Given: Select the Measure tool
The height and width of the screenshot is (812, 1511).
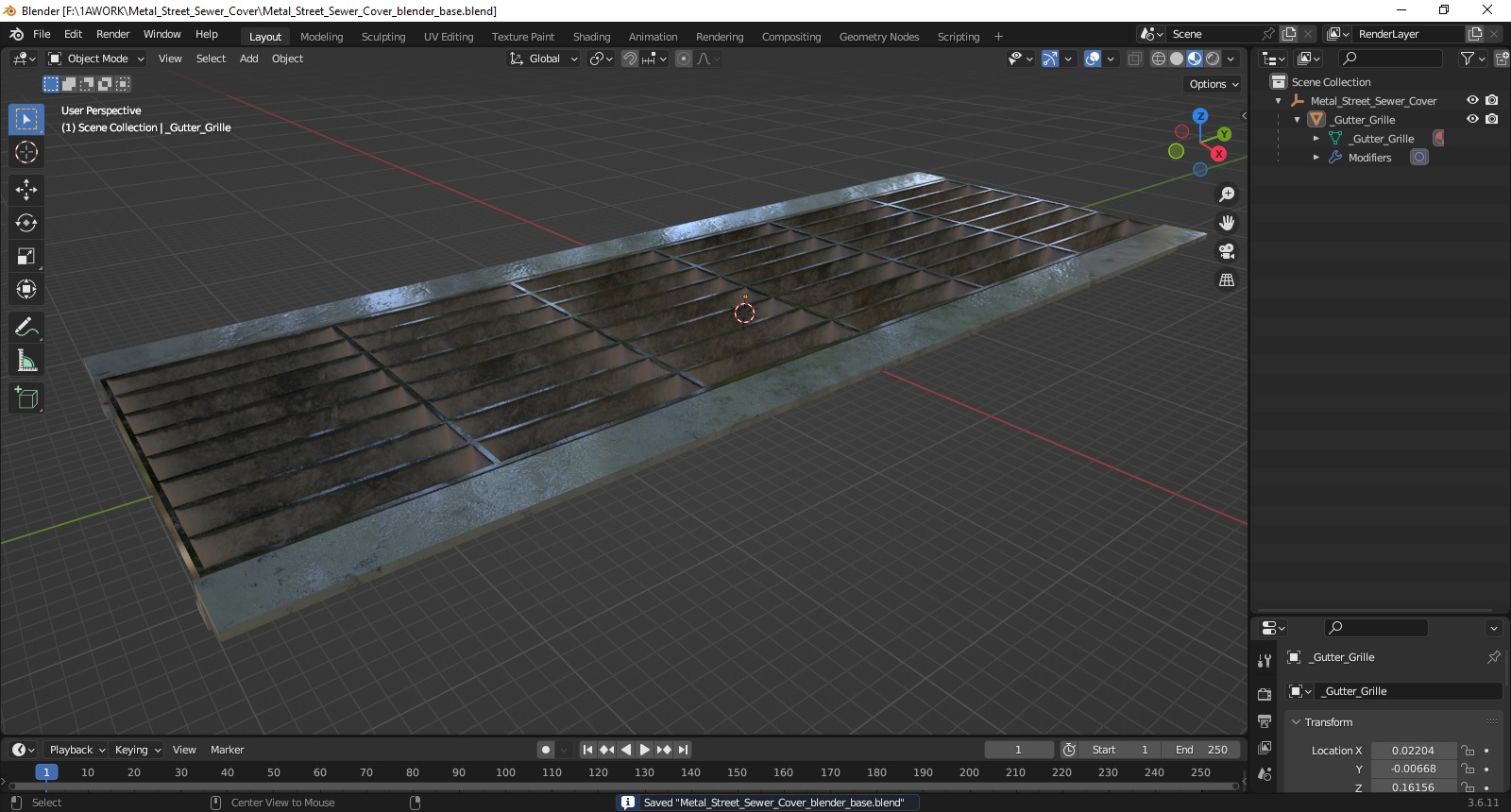Looking at the screenshot, I should (x=26, y=360).
